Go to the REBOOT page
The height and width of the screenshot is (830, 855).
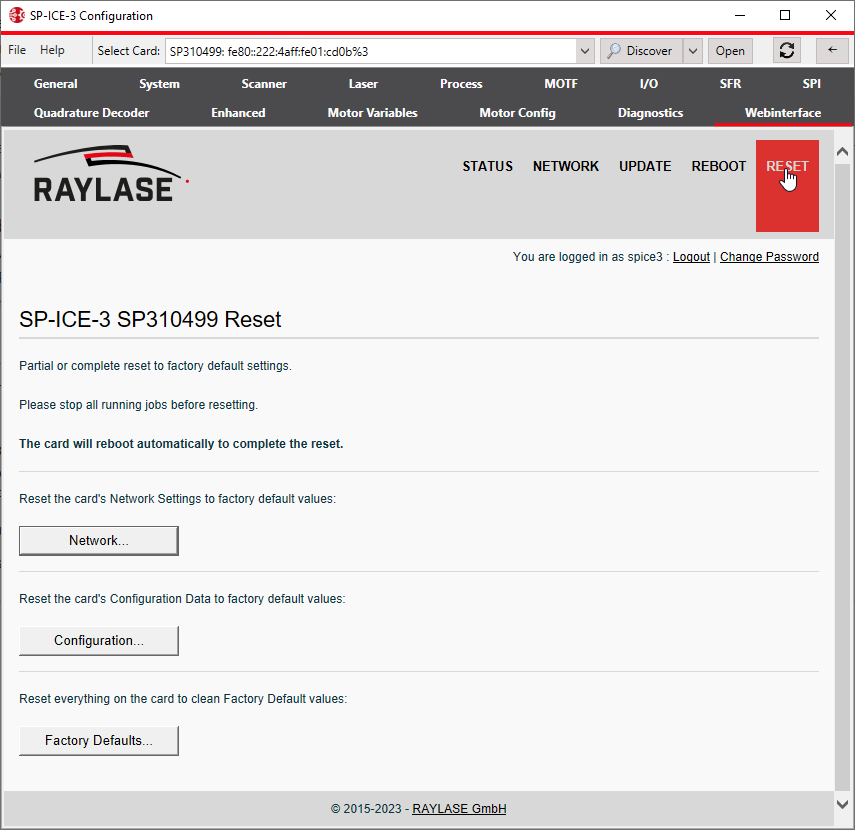pos(719,166)
